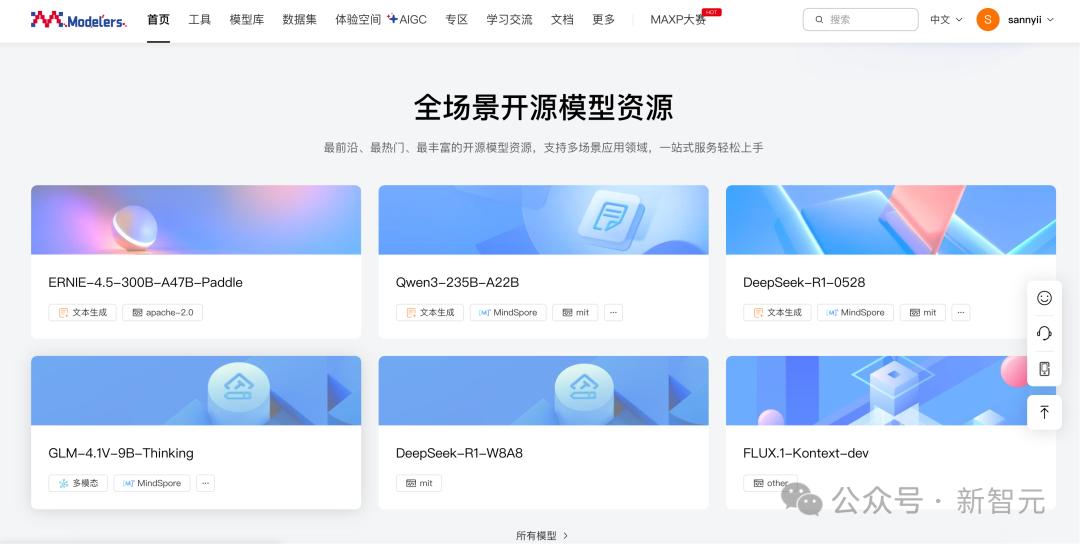Click MindSpore tag on DeepSeek-R1-0528 card
The width and height of the screenshot is (1080, 544).
tap(855, 313)
